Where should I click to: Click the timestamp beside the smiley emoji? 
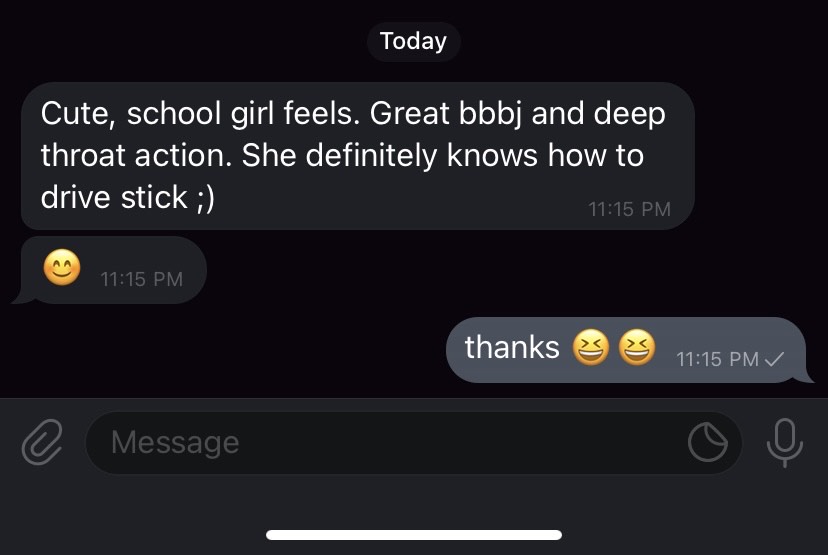[142, 279]
